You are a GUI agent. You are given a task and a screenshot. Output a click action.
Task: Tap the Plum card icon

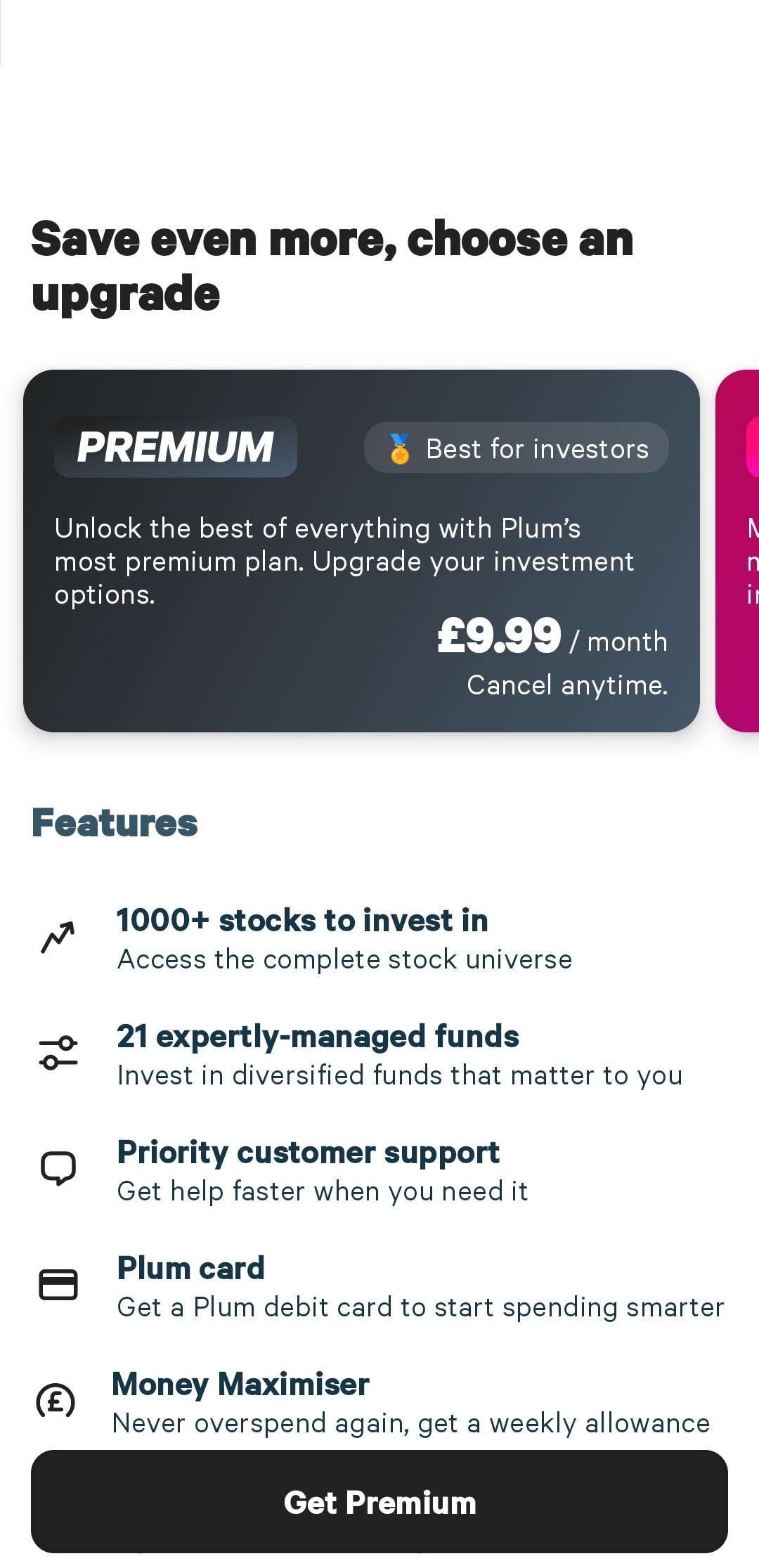coord(58,1285)
